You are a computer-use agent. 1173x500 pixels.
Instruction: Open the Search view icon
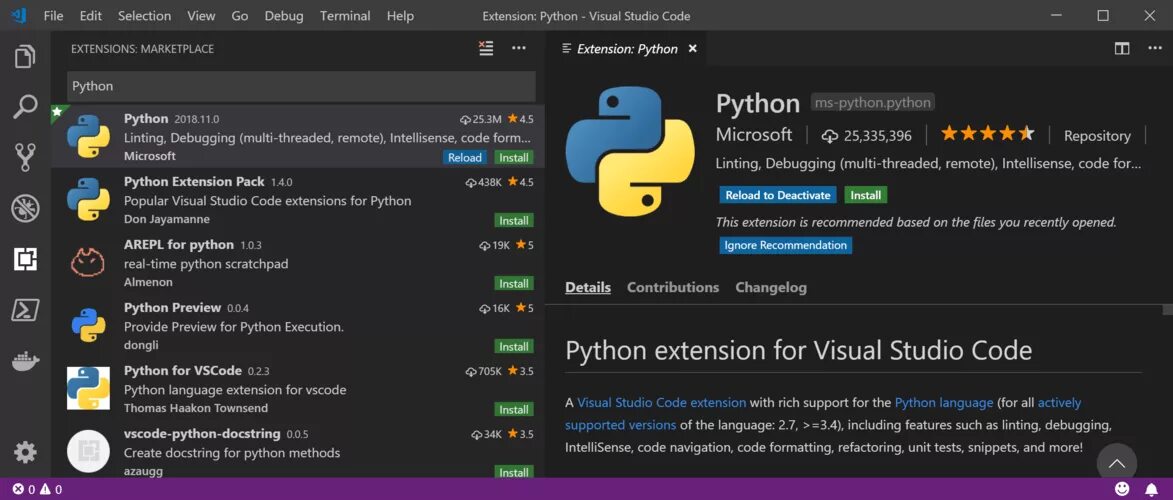click(25, 107)
